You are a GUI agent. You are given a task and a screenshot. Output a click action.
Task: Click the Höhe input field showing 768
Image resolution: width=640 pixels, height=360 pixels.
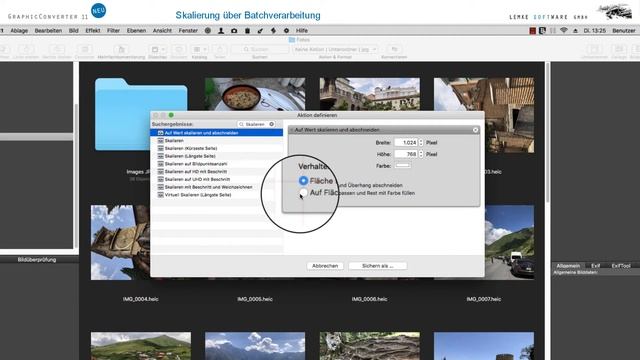point(406,154)
